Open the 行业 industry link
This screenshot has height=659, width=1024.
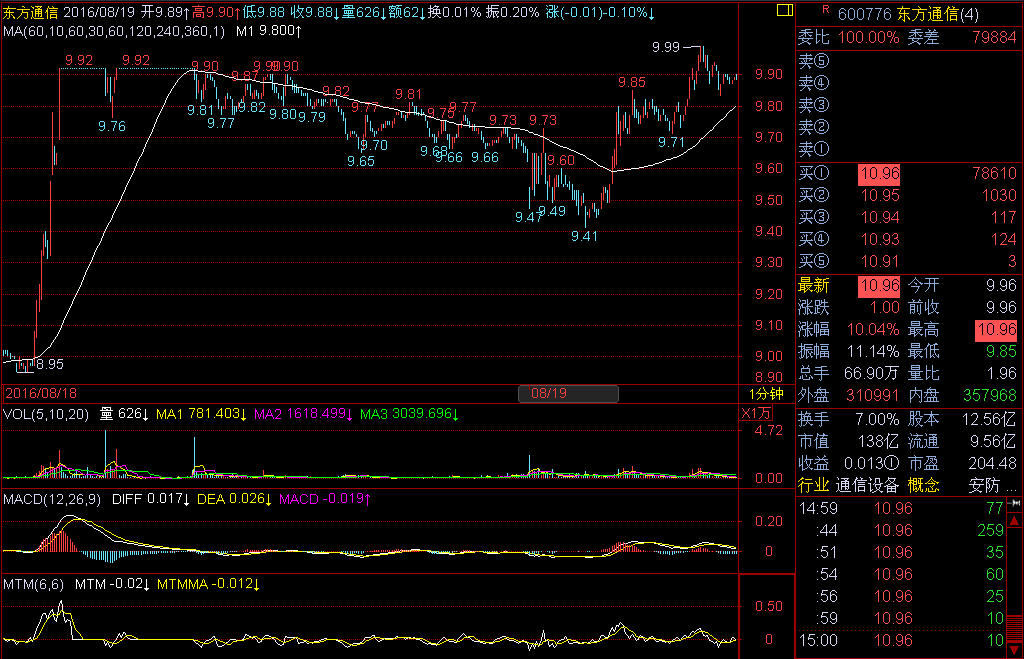[814, 485]
